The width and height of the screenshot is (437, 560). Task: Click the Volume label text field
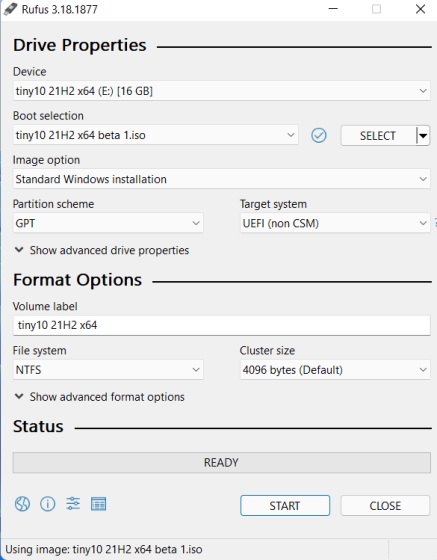pyautogui.click(x=221, y=325)
